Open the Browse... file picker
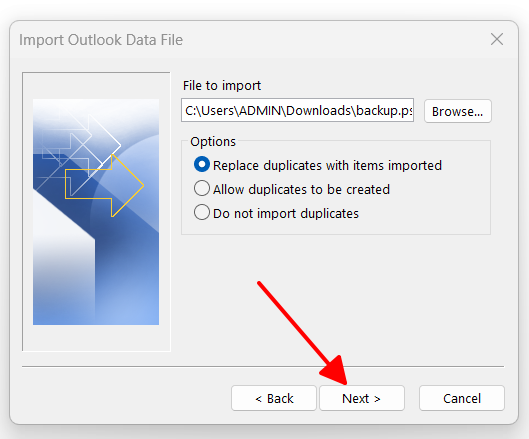Screen dimensions: 529x439 coord(457,111)
